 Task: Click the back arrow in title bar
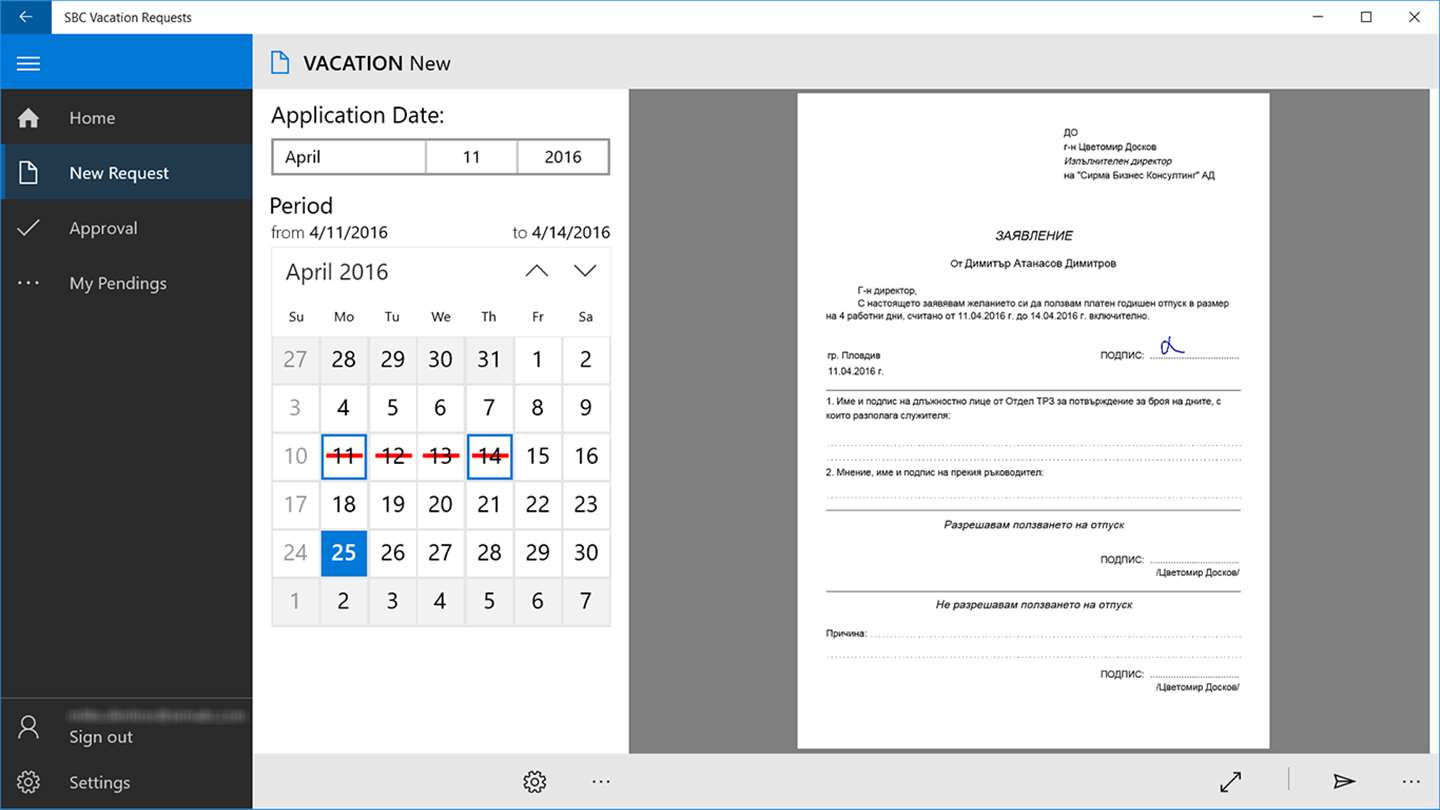(x=26, y=17)
